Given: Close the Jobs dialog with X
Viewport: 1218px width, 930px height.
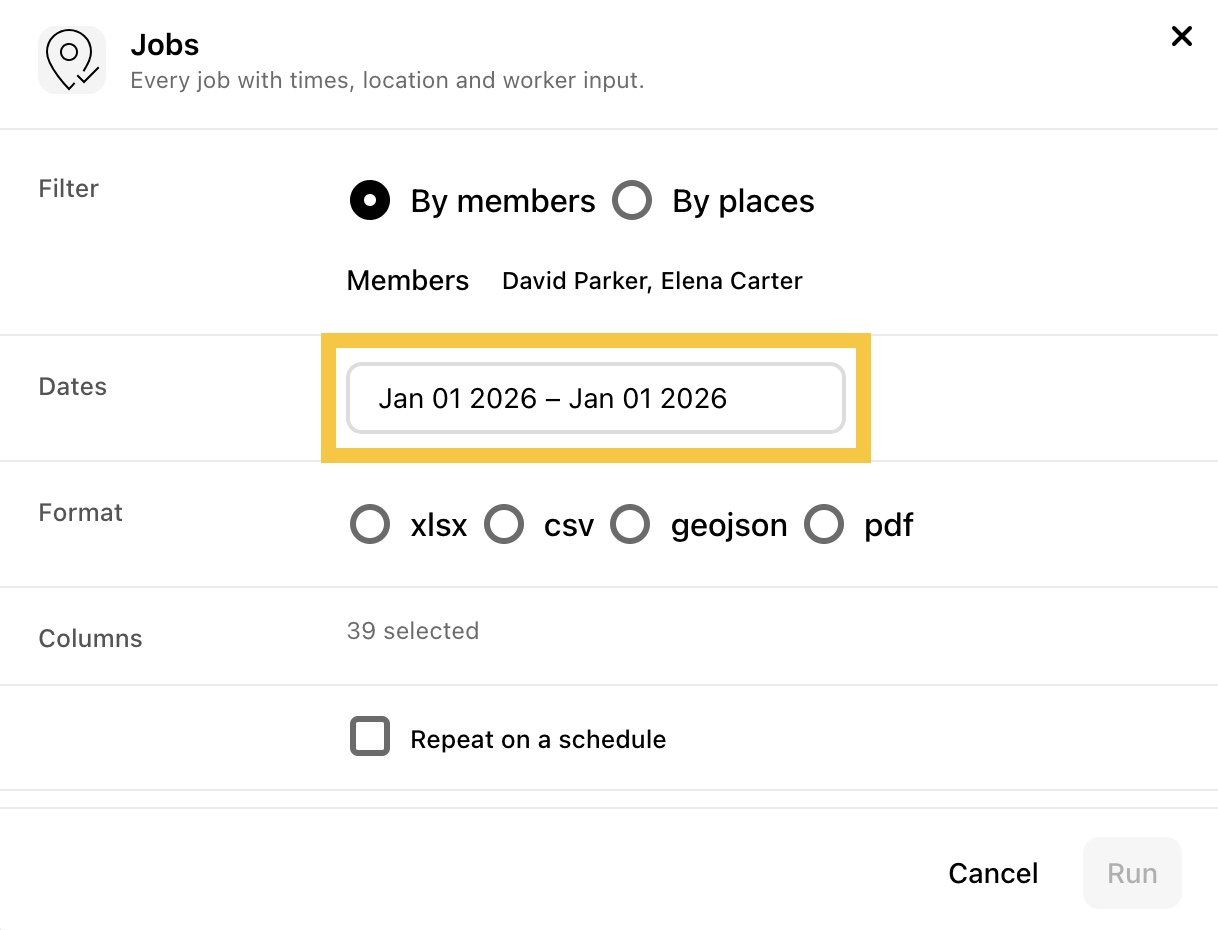Looking at the screenshot, I should pos(1182,37).
